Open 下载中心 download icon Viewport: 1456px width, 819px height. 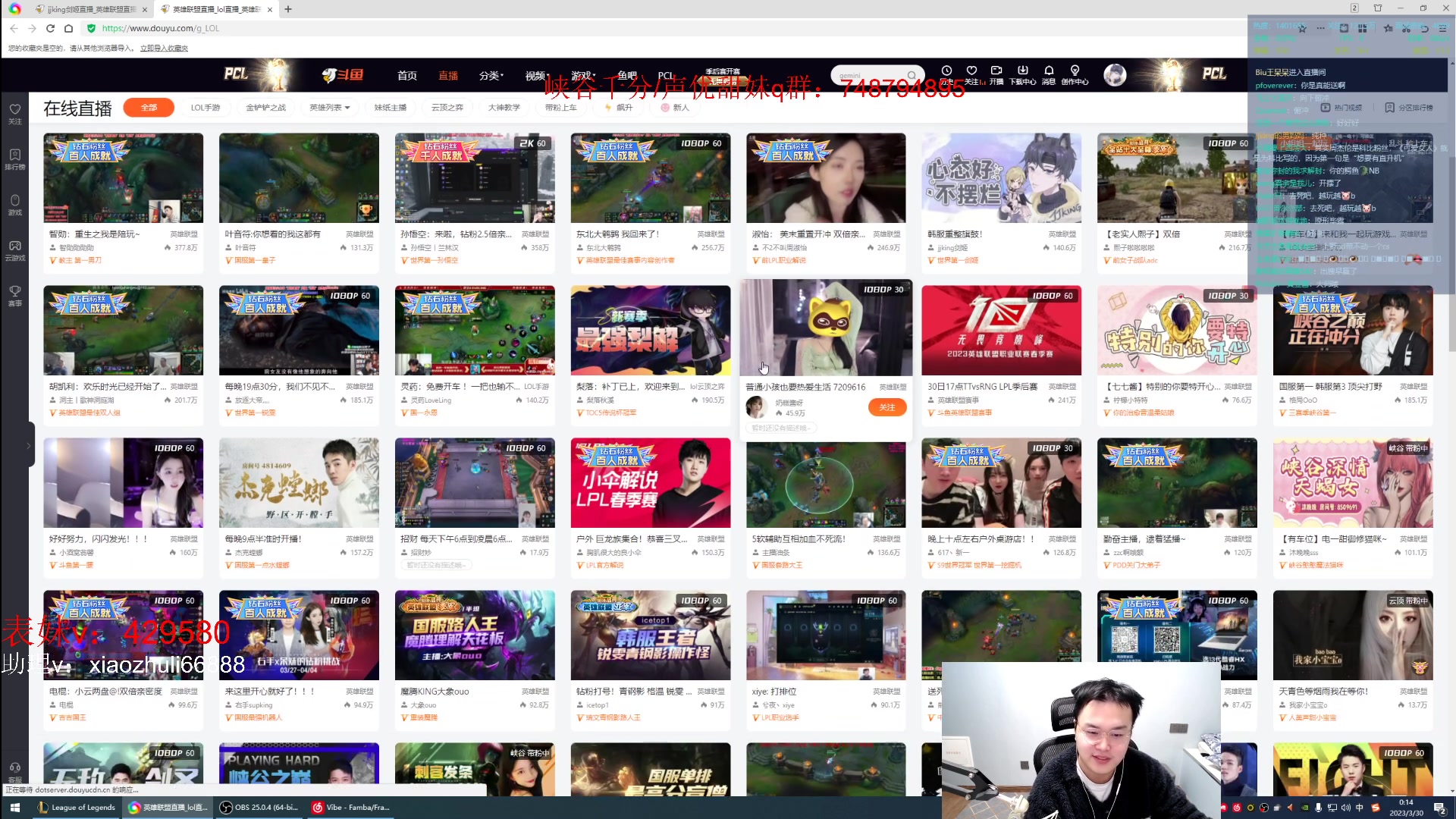[1022, 71]
